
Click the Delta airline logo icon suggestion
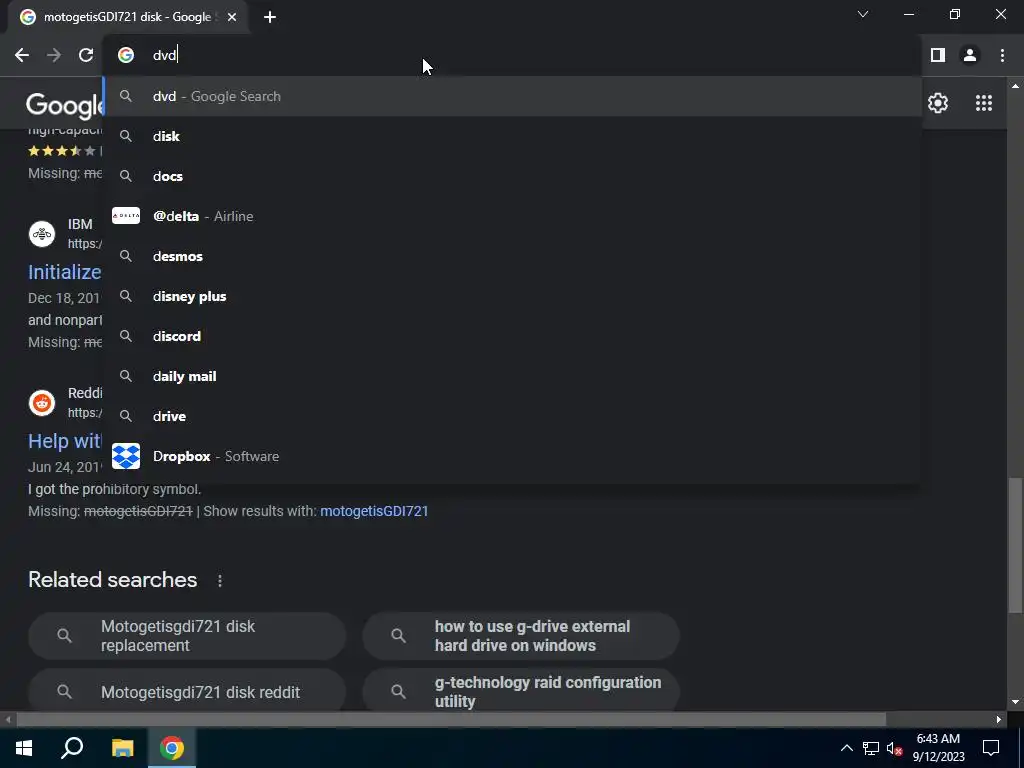pos(126,216)
